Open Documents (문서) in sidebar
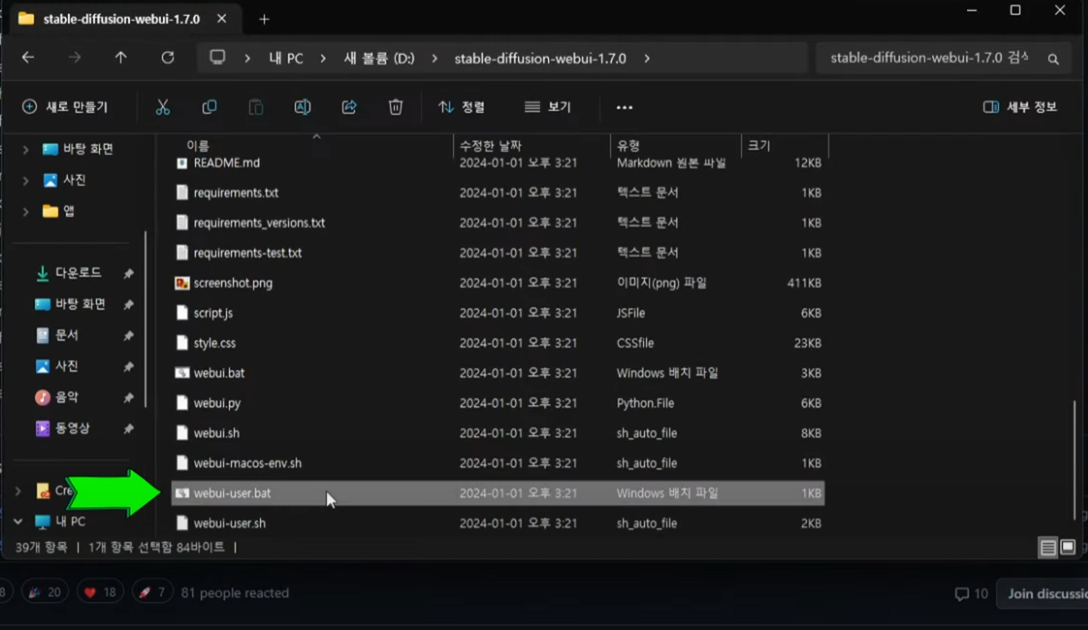The width and height of the screenshot is (1088, 630). tap(57, 335)
